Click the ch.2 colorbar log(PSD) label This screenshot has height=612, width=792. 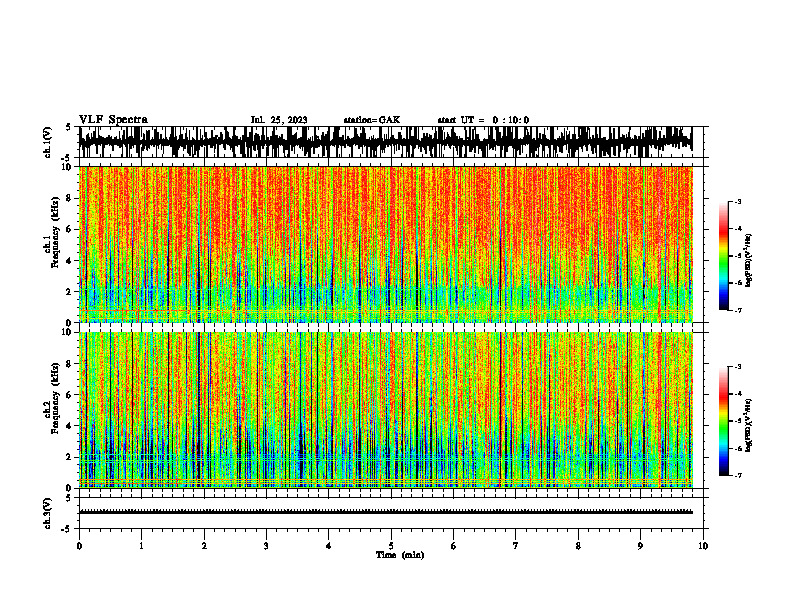pos(749,425)
